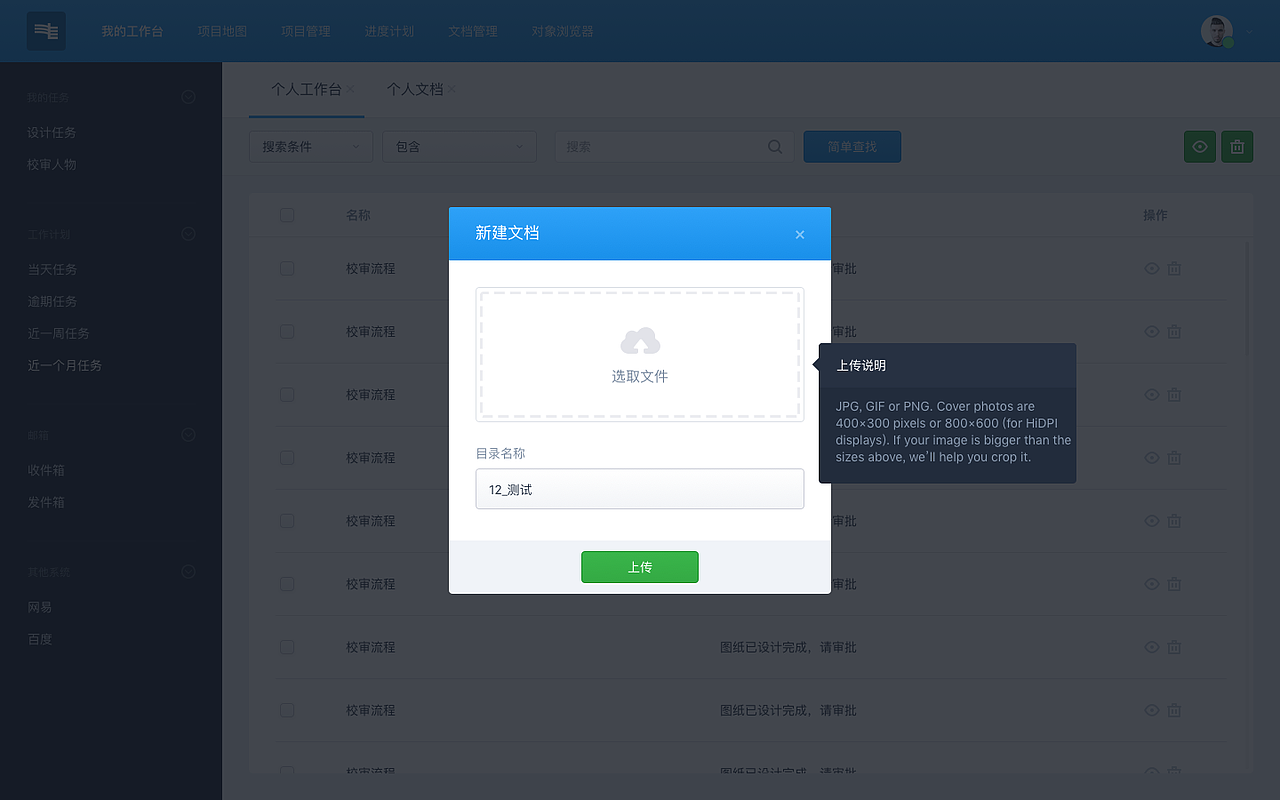Check the fifth 校审流程 row checkbox
The width and height of the screenshot is (1280, 800).
click(287, 520)
